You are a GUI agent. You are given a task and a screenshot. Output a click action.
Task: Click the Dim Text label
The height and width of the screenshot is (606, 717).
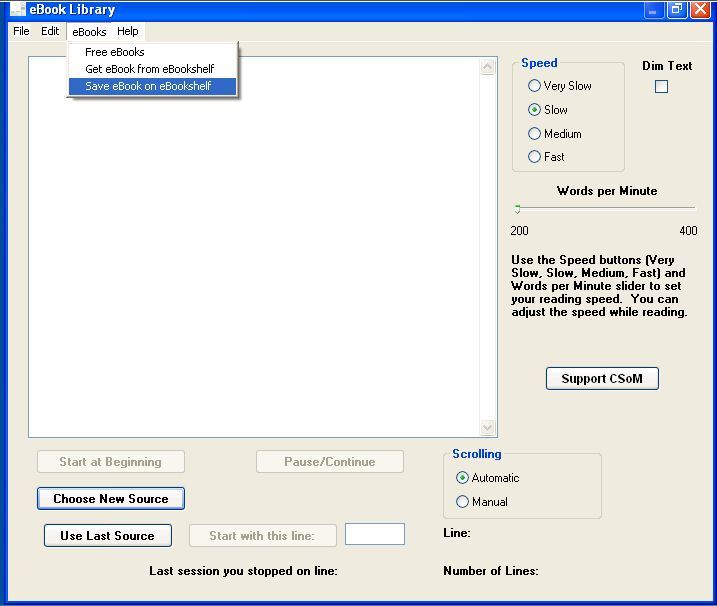[667, 66]
